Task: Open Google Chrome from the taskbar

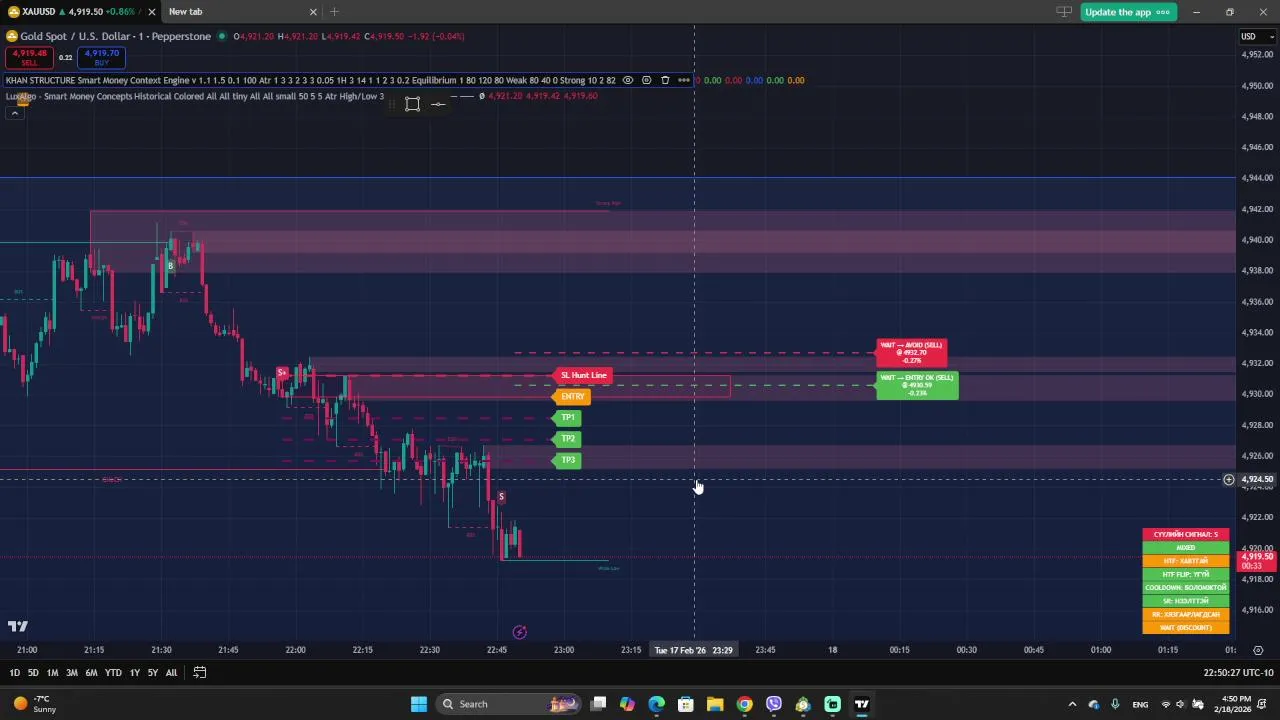Action: [744, 704]
